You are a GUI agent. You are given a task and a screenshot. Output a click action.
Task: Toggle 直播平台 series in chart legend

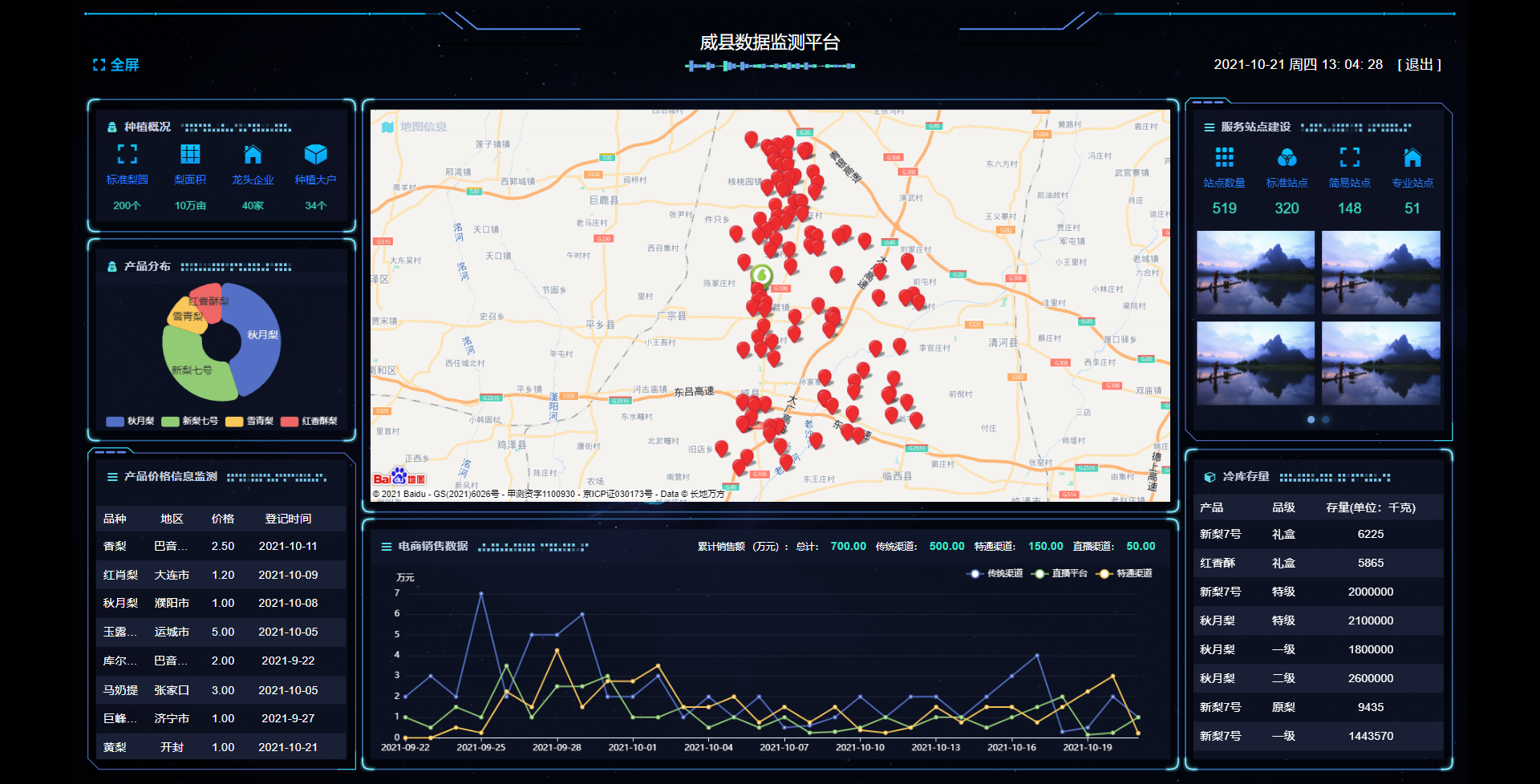coord(1060,573)
